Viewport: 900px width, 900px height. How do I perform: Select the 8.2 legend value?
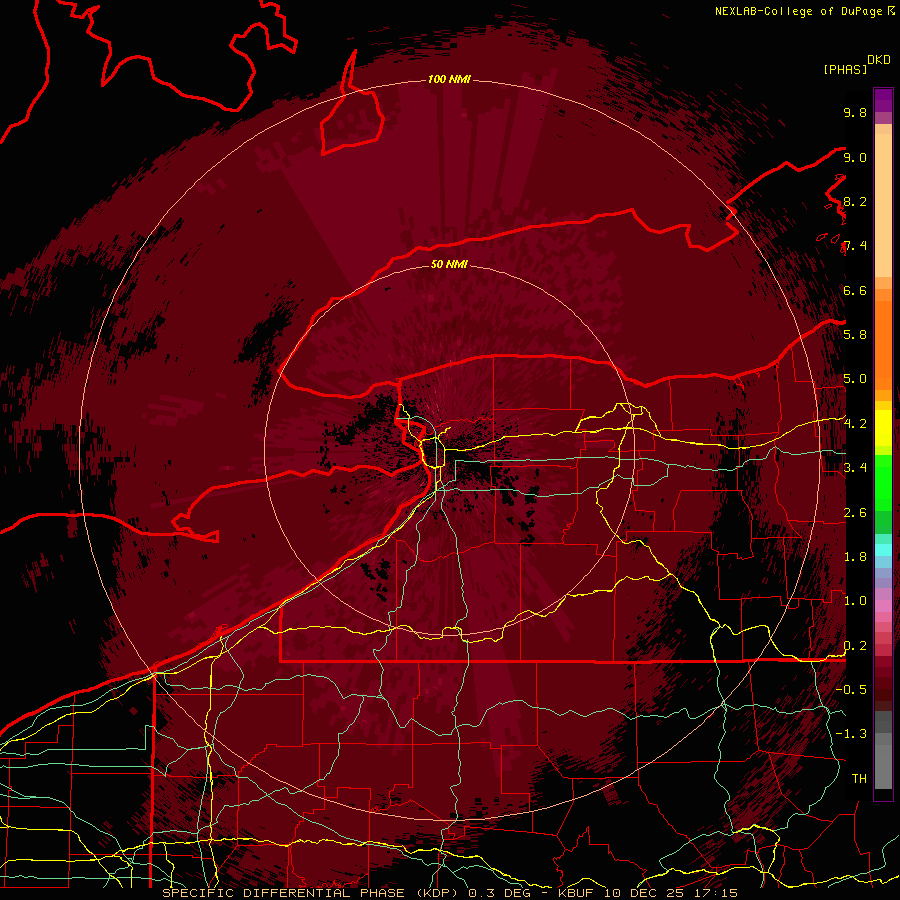tap(855, 201)
